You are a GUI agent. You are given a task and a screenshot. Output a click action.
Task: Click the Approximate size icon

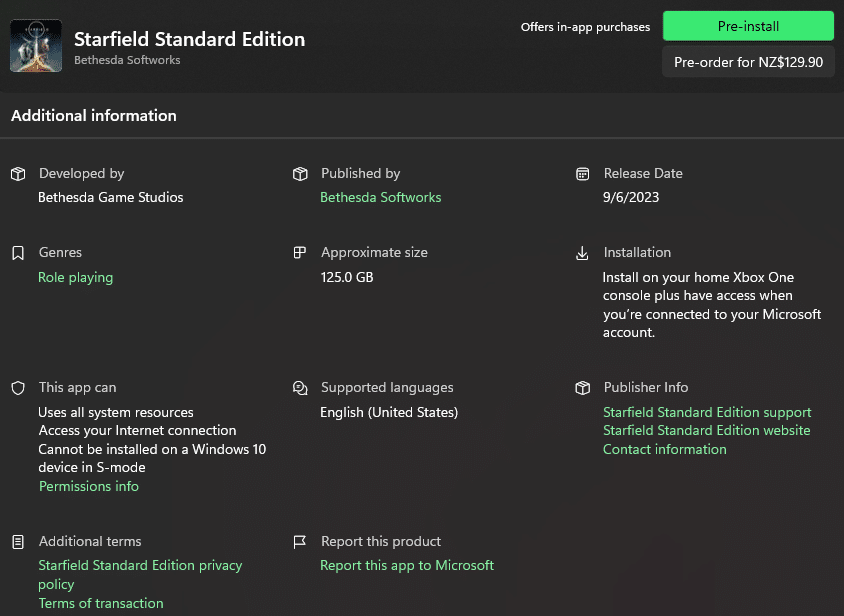click(x=300, y=253)
